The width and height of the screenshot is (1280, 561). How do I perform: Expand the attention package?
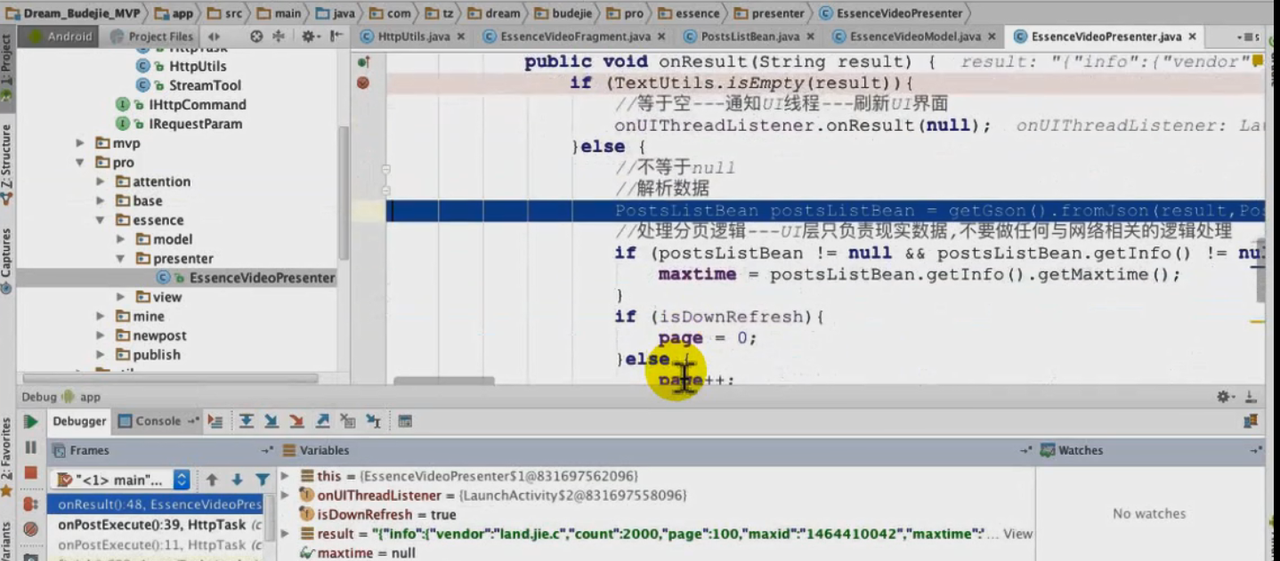click(100, 182)
